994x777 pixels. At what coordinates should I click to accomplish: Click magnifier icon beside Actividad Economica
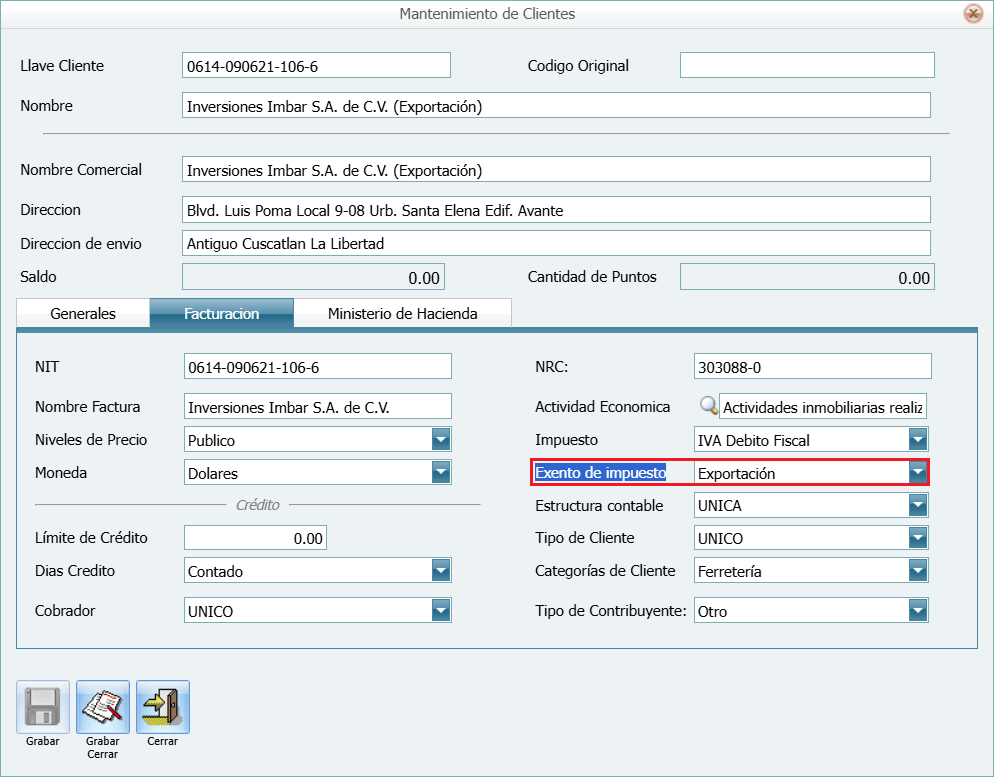(x=708, y=406)
